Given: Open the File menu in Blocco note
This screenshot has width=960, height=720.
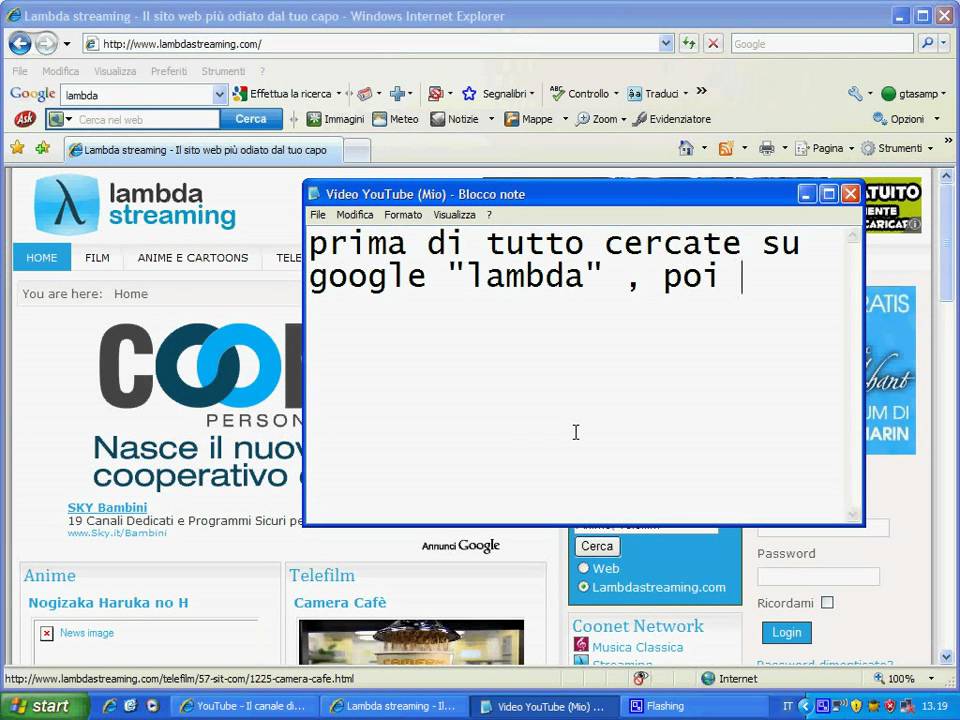Looking at the screenshot, I should (x=318, y=215).
